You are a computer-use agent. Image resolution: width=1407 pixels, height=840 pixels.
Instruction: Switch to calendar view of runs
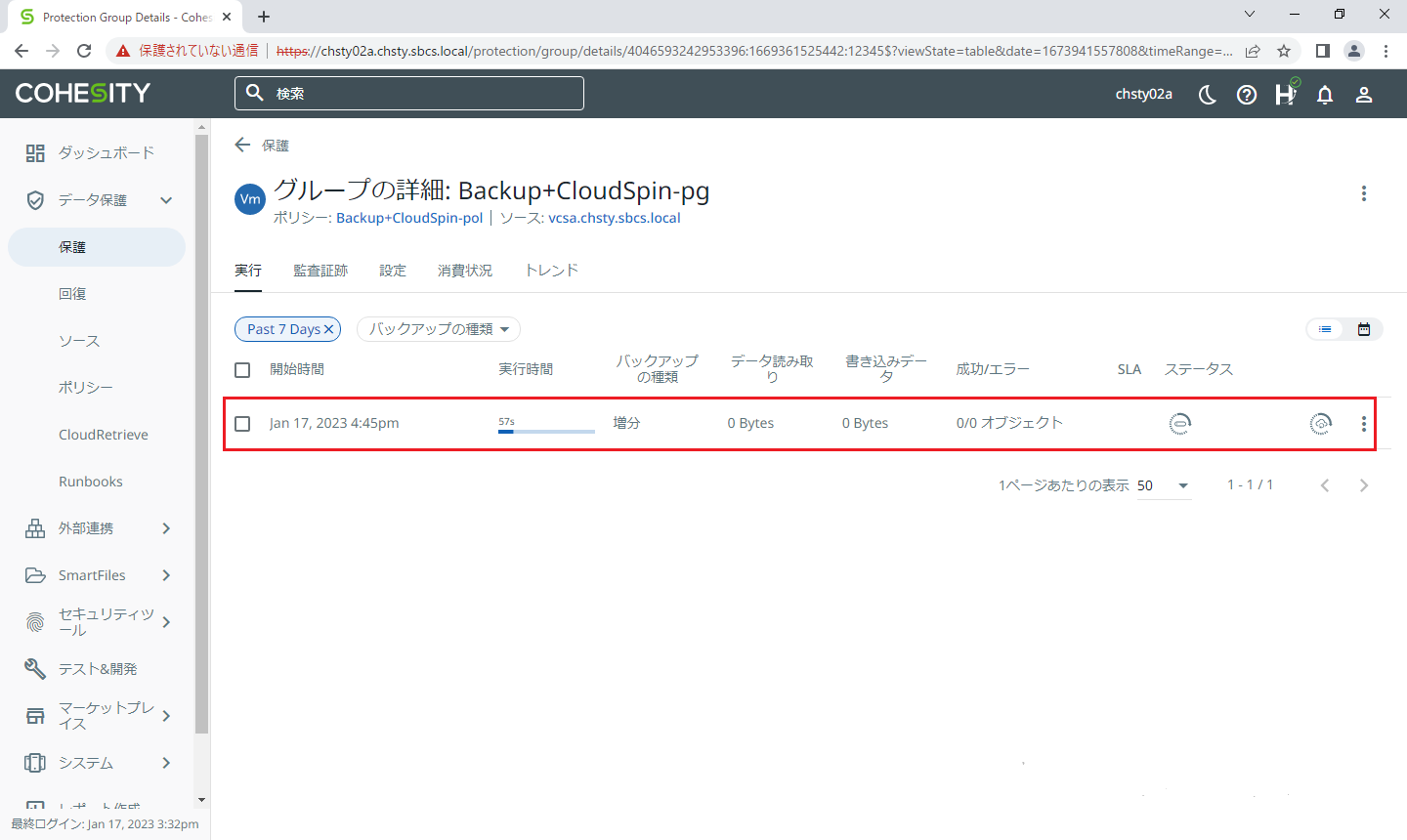pos(1364,329)
